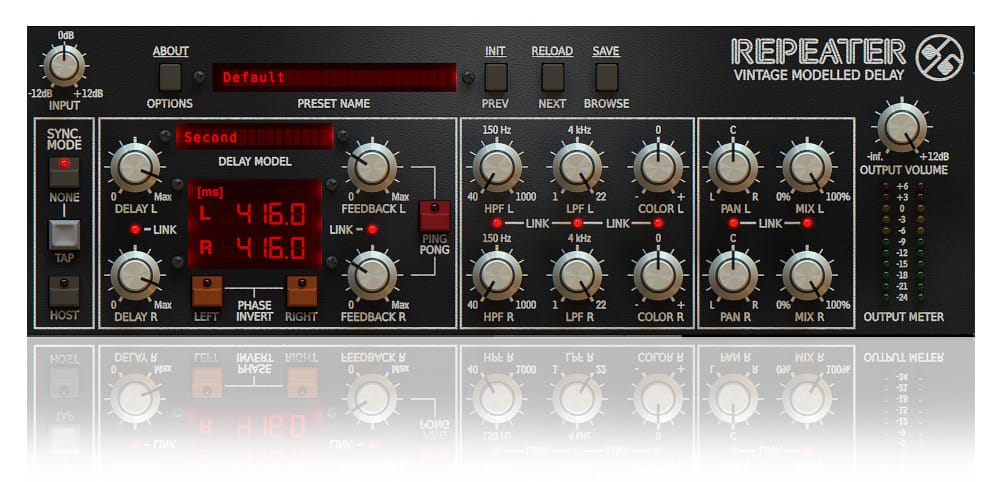Click the DELAY R knob
1000x482 pixels.
[x=135, y=275]
